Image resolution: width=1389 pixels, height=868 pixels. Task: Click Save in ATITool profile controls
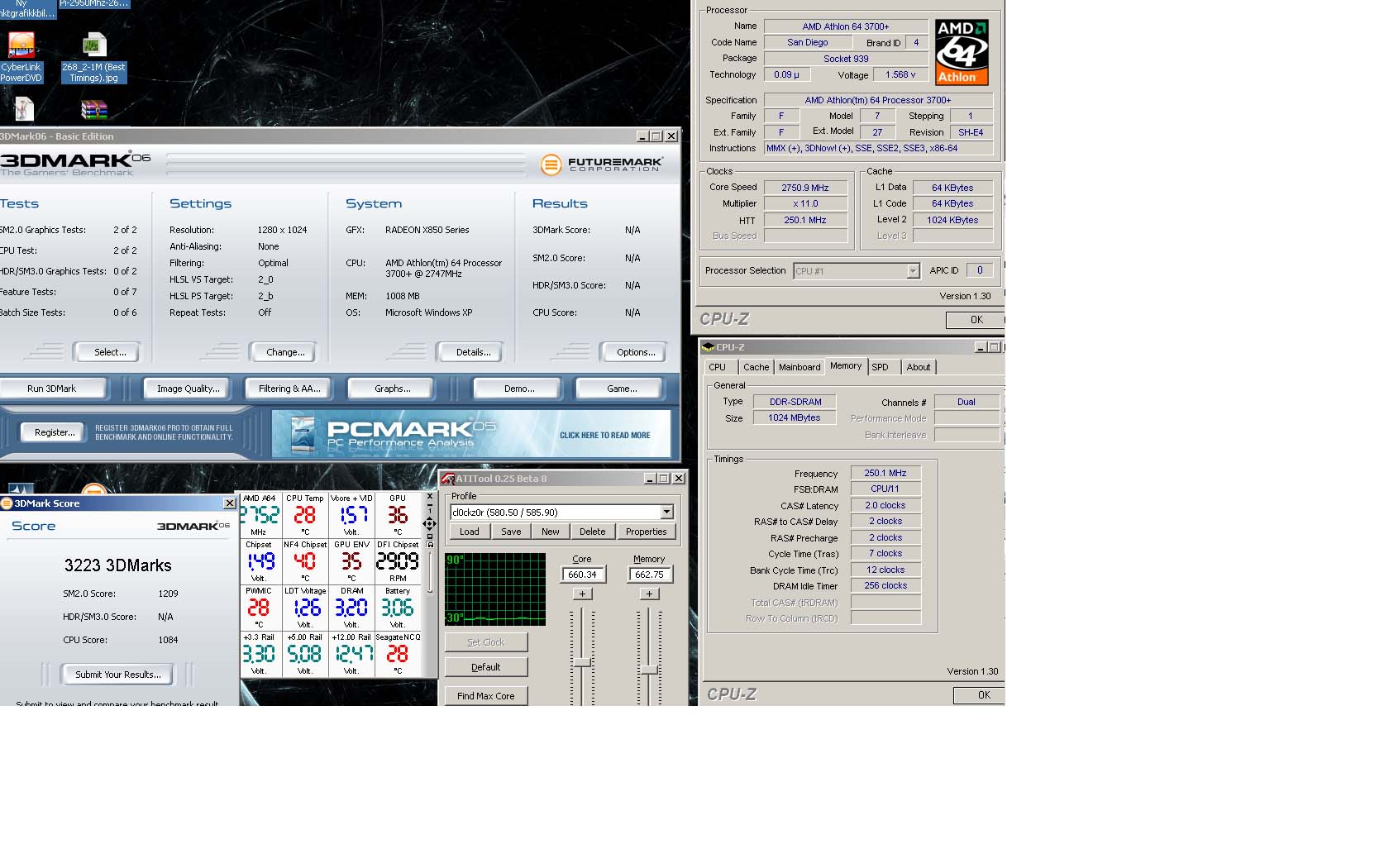(511, 532)
